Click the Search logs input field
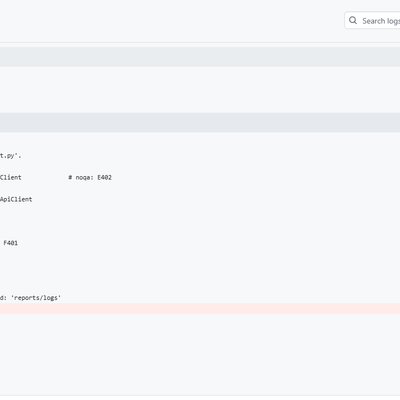Viewport: 400px width, 400px height. [373, 21]
